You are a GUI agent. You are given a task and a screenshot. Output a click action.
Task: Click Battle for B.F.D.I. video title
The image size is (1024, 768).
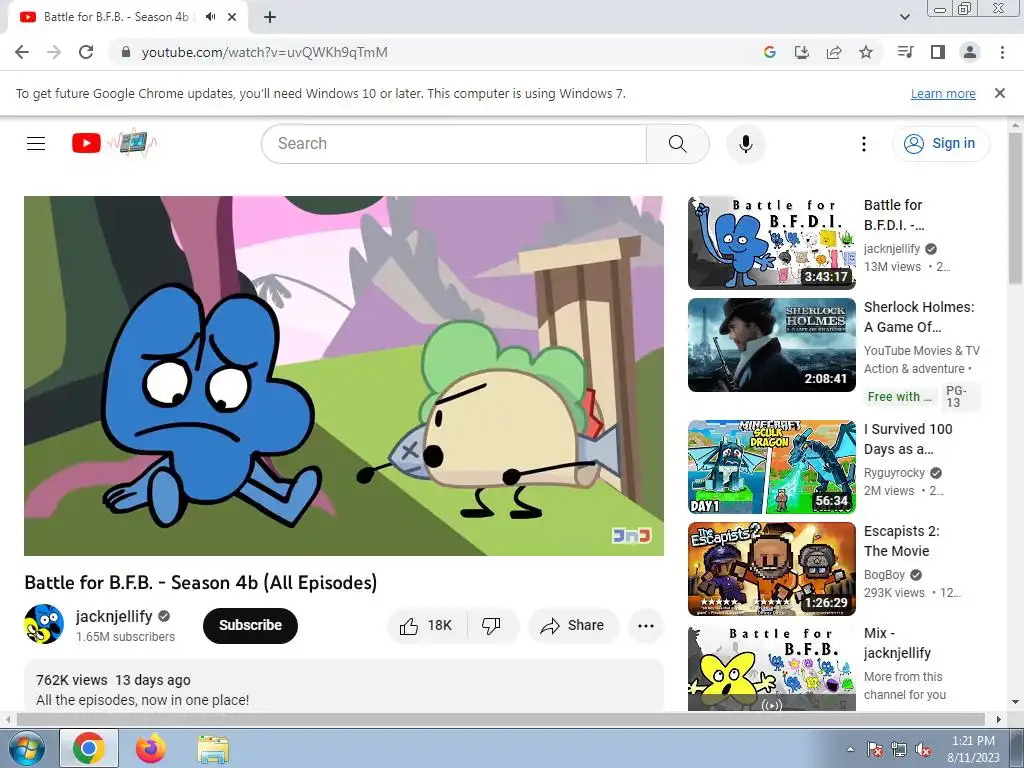click(894, 215)
